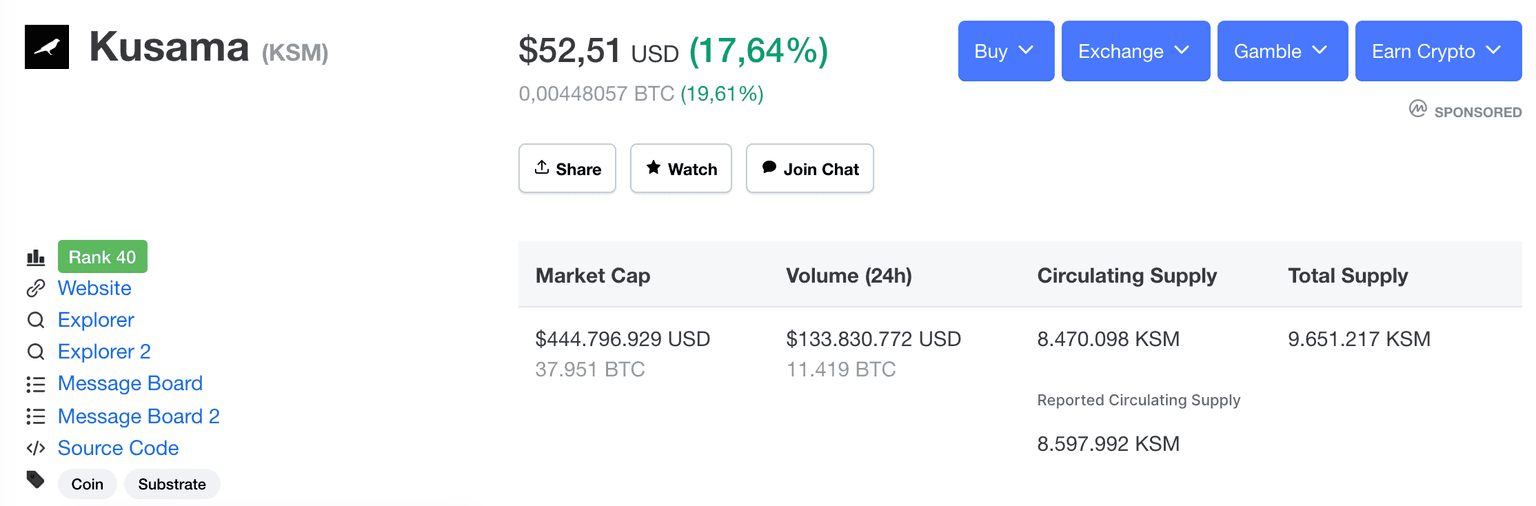1536x506 pixels.
Task: Click the magnifier icon beside Explorer
Action: (x=36, y=320)
